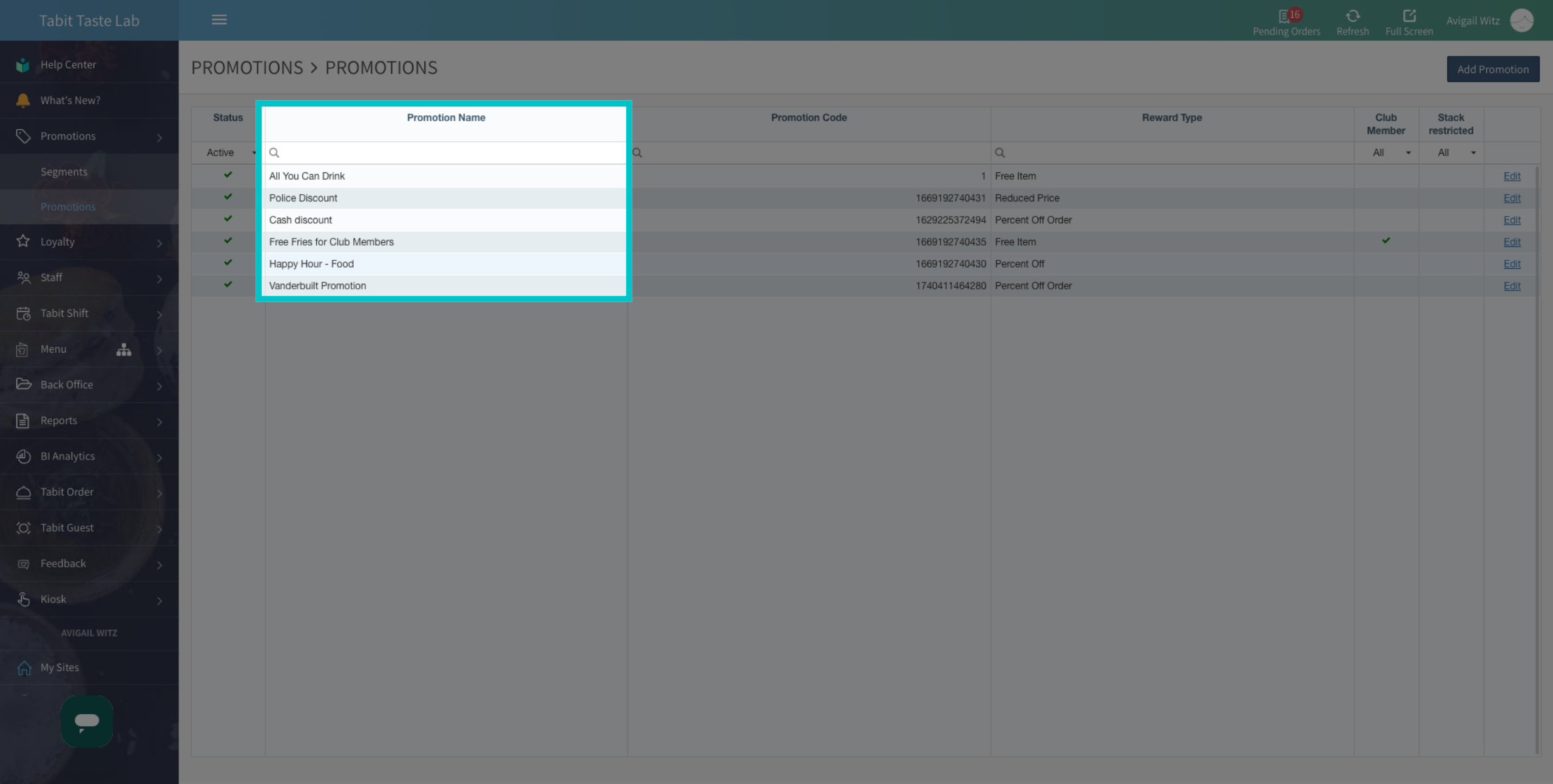Open the Feedback menu entry
This screenshot has width=1553, height=784.
89,564
